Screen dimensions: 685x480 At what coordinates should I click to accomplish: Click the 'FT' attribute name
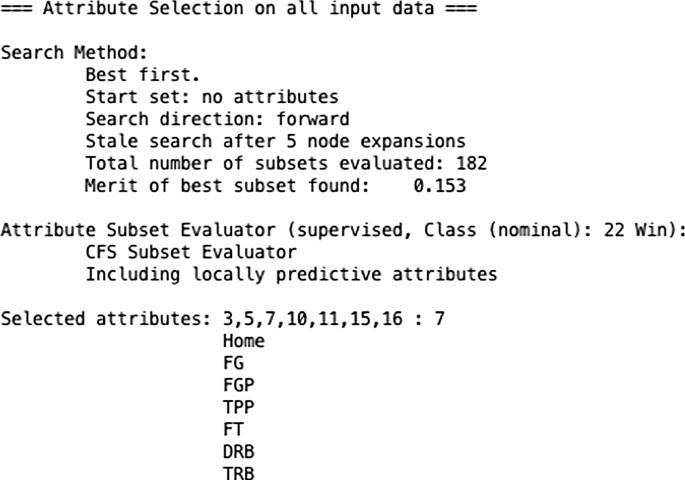233,430
